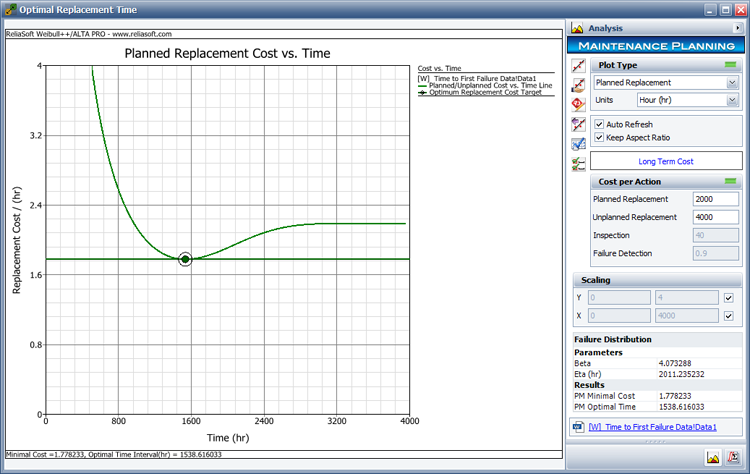Click the green checklist icon in the sidebar

(578, 163)
